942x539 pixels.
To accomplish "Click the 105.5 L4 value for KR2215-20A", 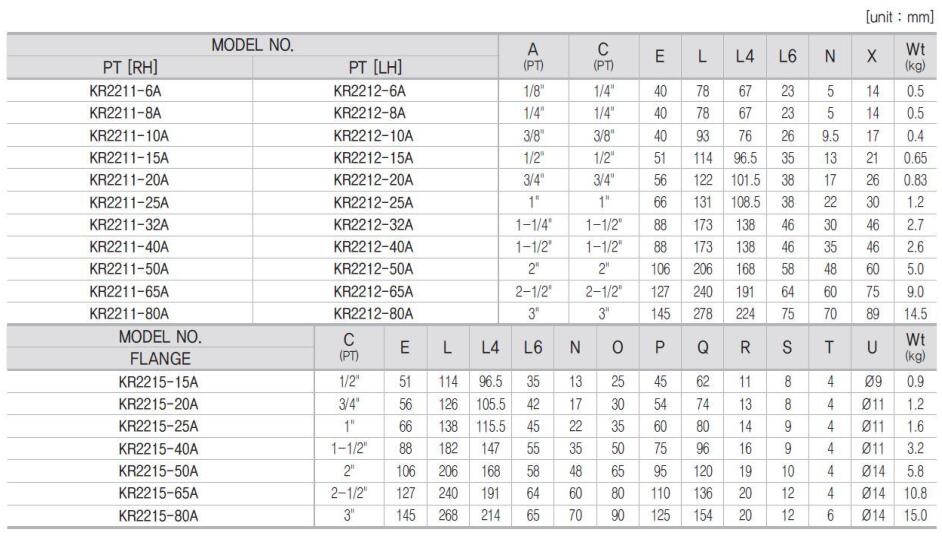I will click(x=491, y=404).
